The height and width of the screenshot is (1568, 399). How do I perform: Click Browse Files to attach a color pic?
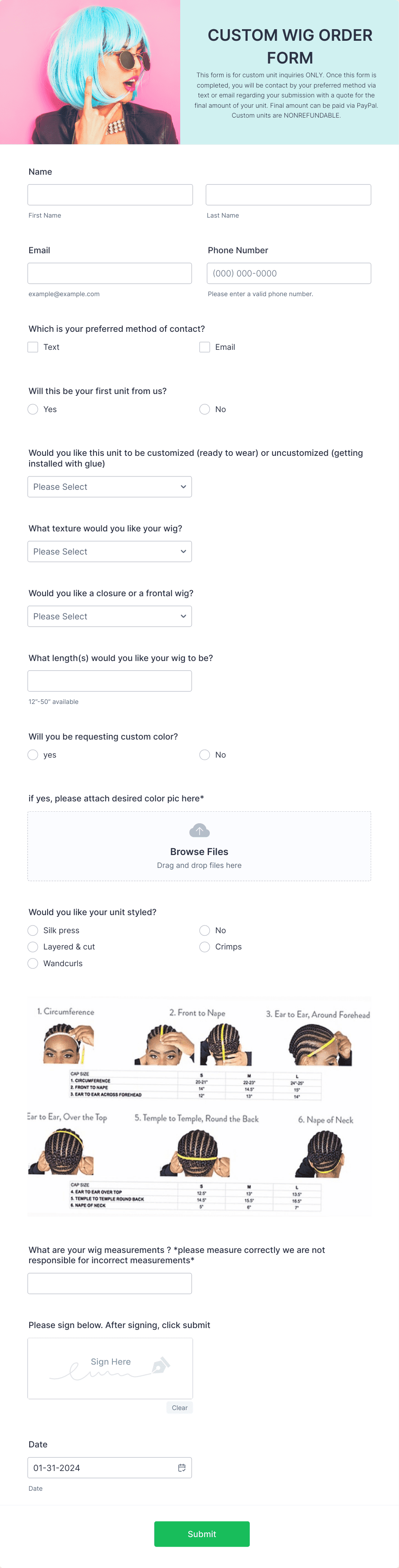(199, 852)
